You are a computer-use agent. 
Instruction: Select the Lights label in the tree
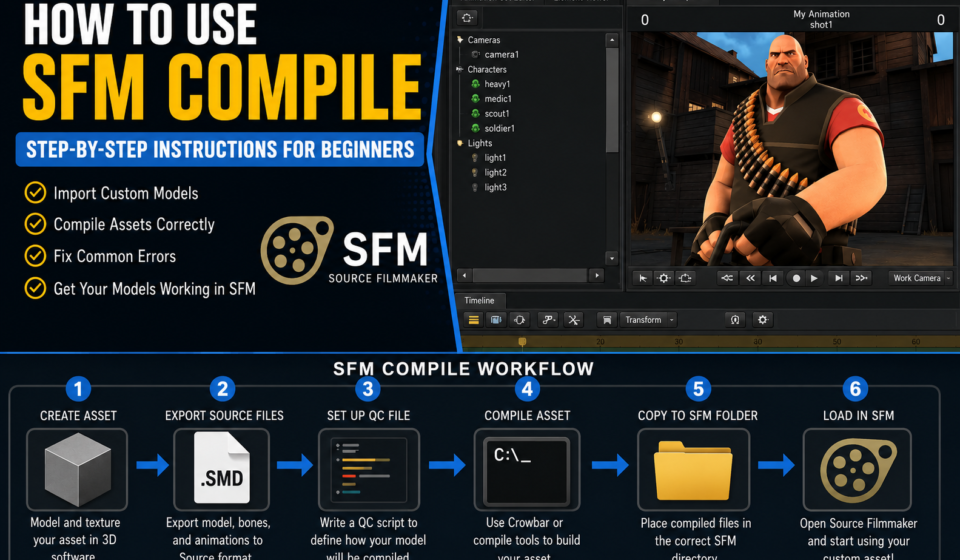click(479, 143)
